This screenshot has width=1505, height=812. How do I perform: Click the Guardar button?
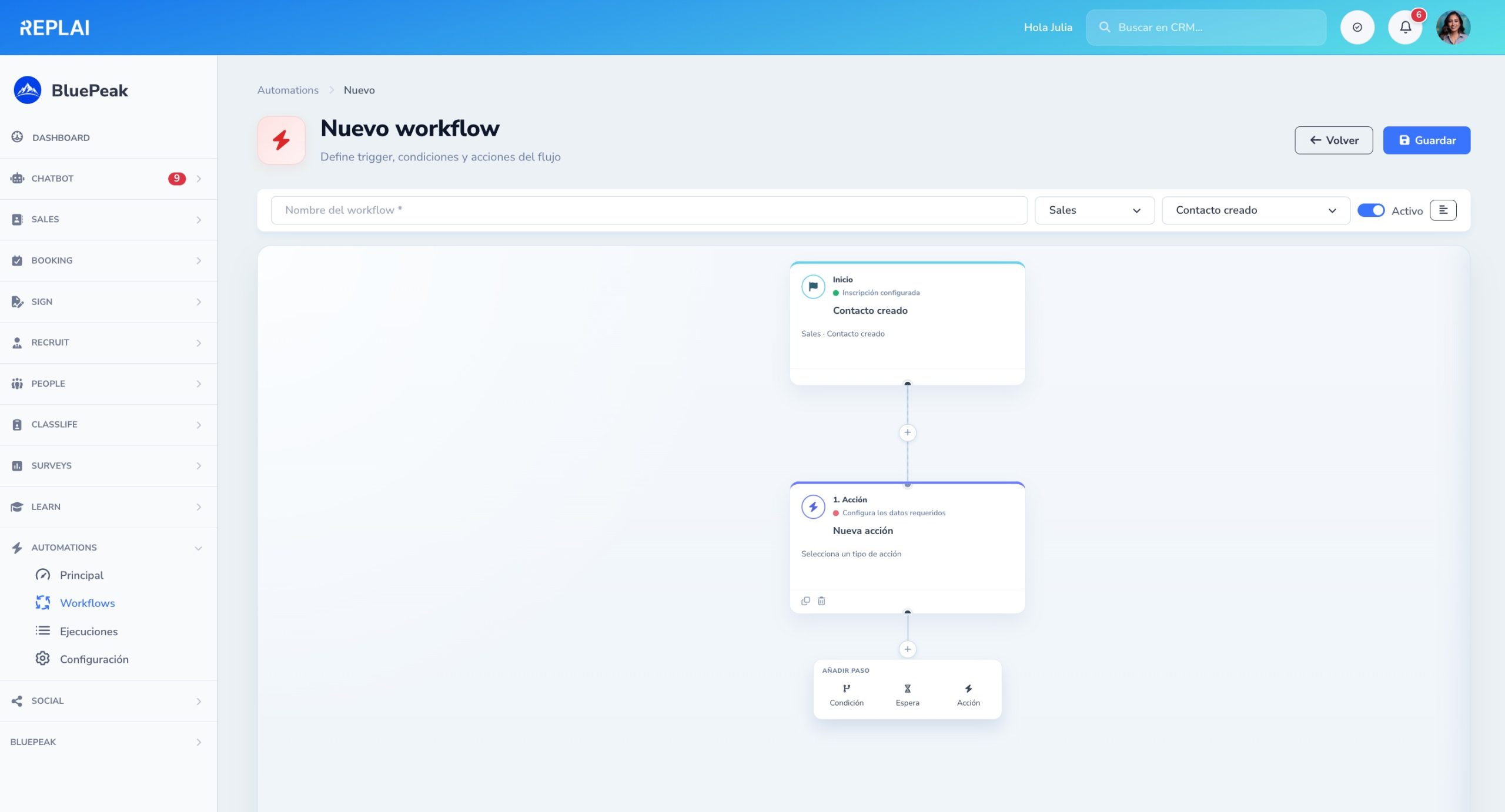[1426, 140]
